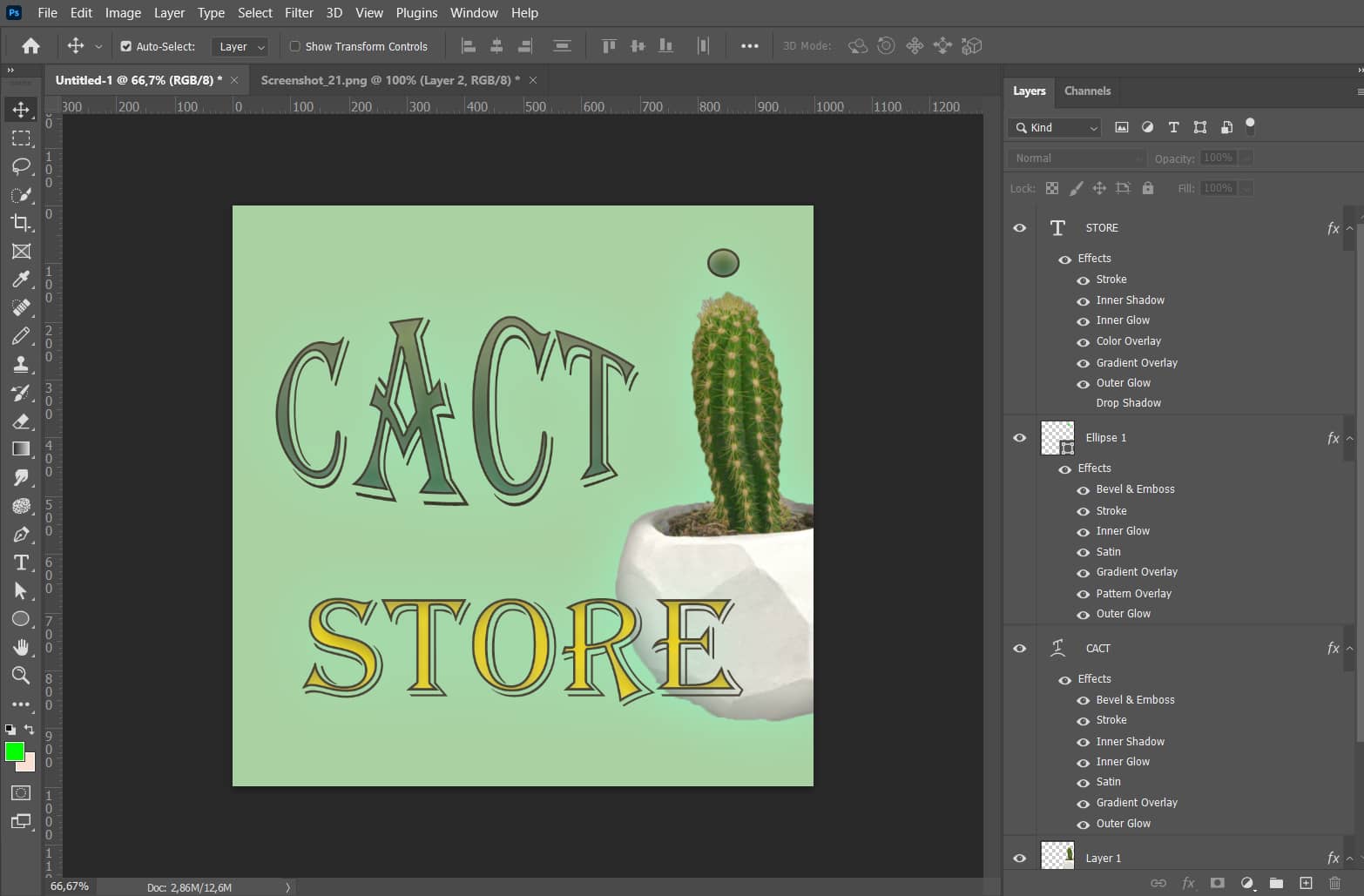Click the Create a new layer icon
The height and width of the screenshot is (896, 1364).
pyautogui.click(x=1306, y=882)
